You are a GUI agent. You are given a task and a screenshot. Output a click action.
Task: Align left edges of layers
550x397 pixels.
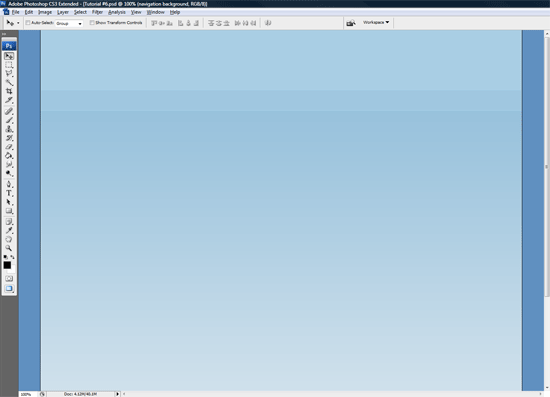click(181, 23)
